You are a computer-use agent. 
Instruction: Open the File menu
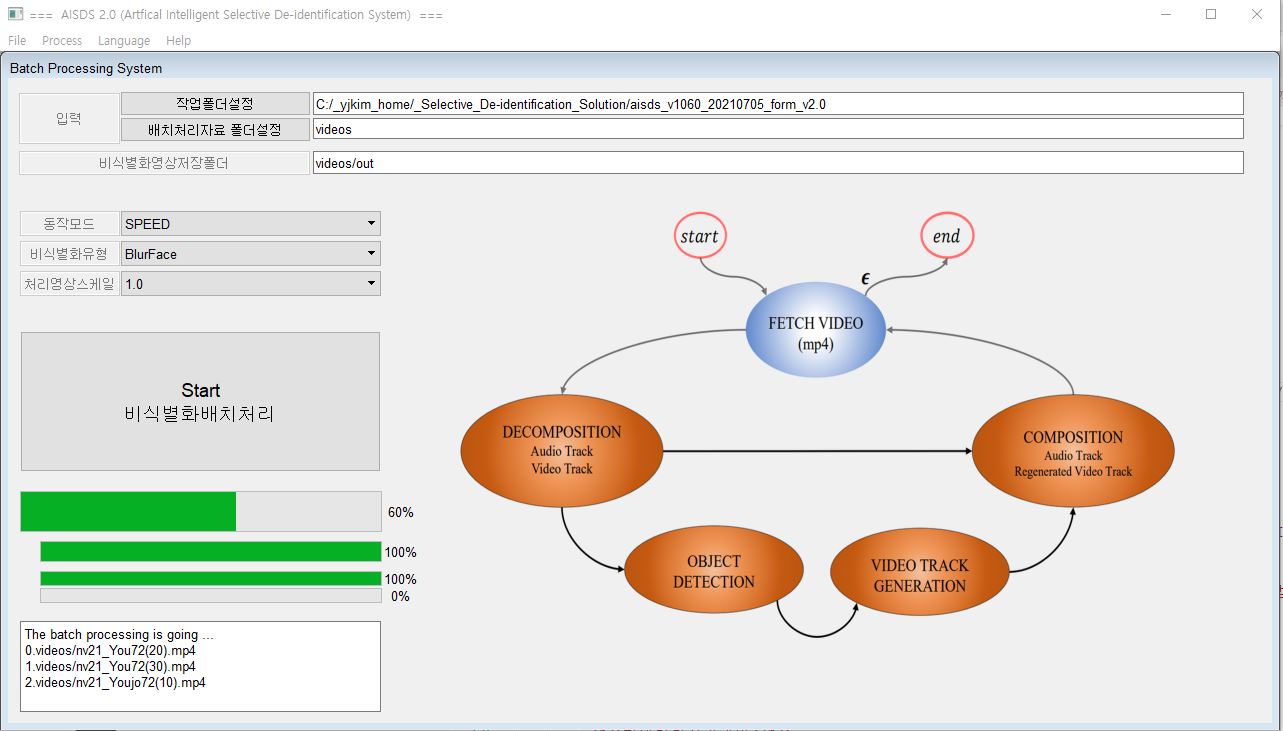[17, 41]
